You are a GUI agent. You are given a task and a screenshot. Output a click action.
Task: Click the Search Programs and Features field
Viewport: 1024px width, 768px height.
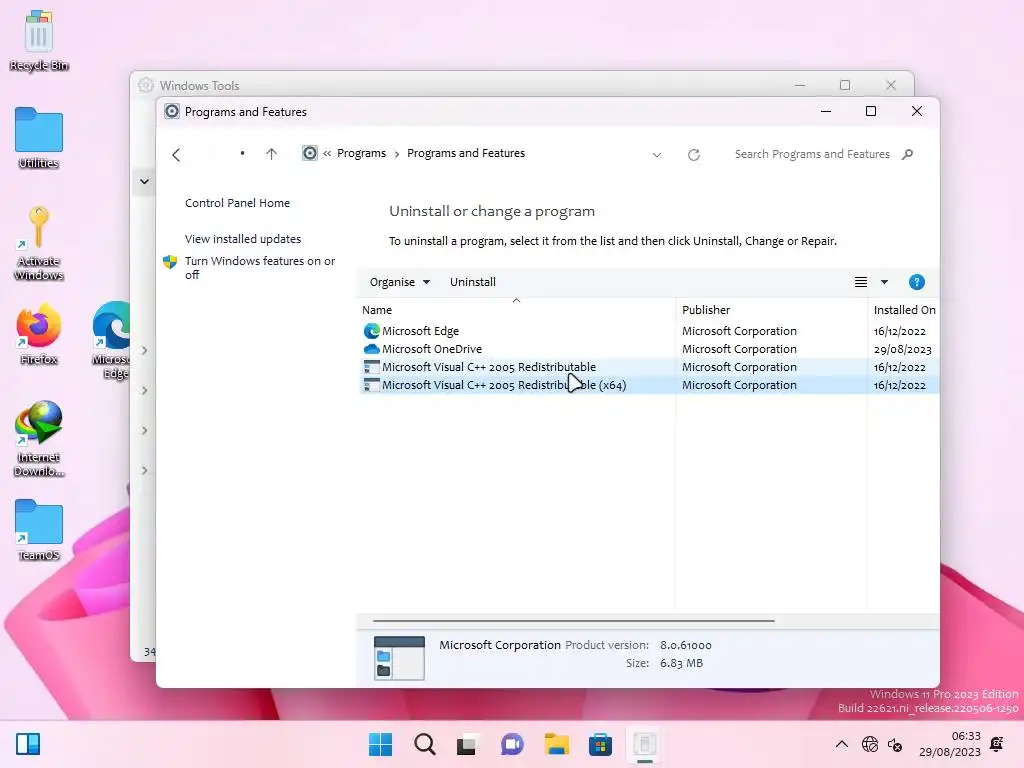click(x=812, y=154)
